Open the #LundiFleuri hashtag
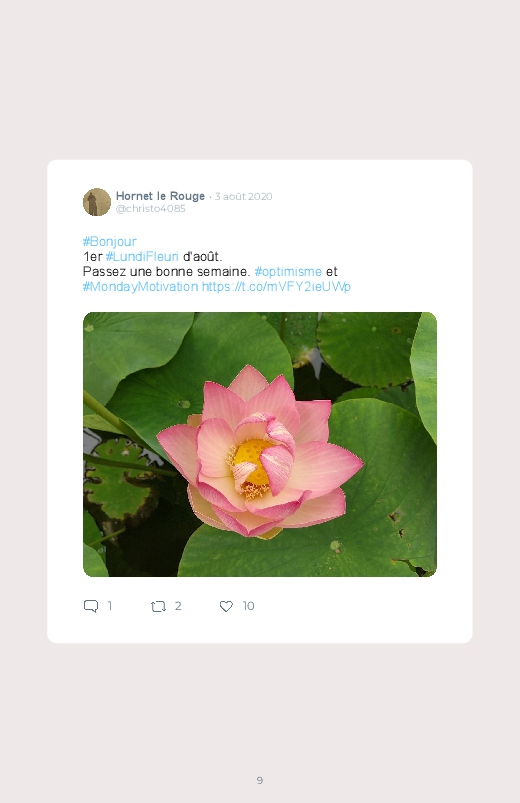 pyautogui.click(x=142, y=256)
